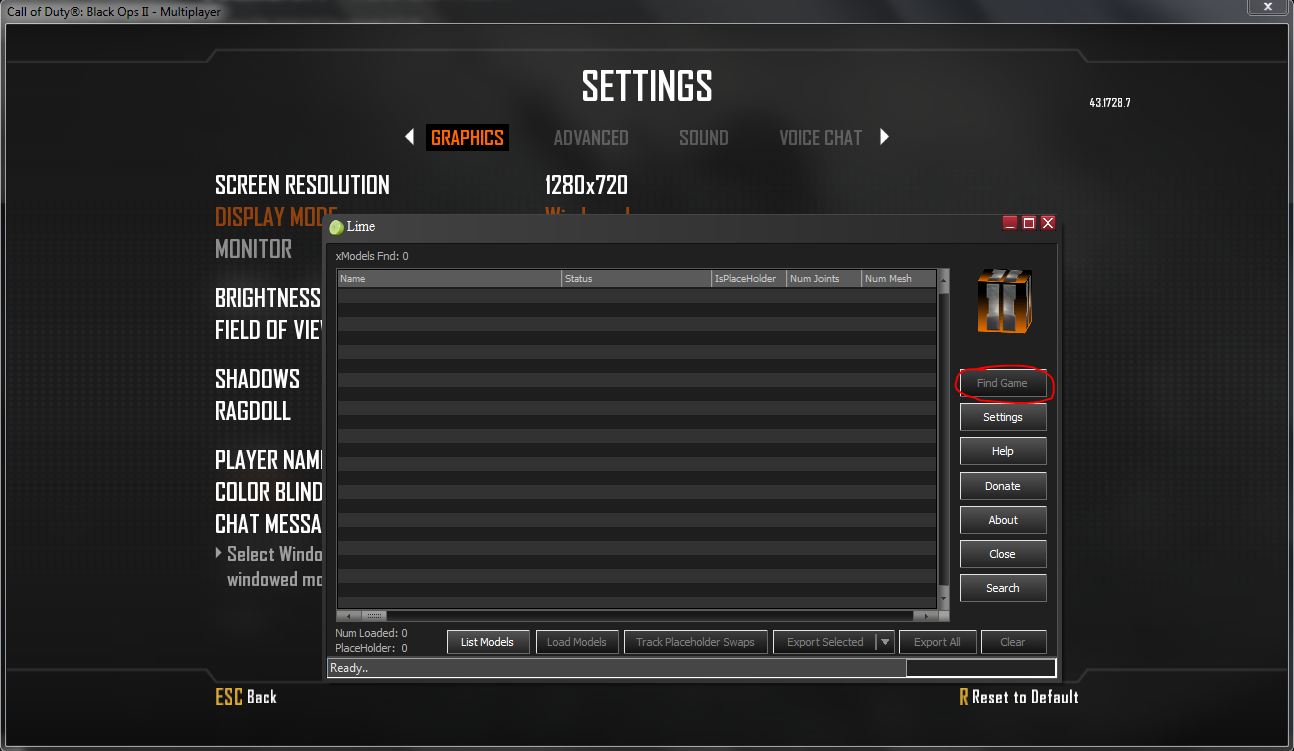Switch to the ADVANCED settings tab
Screen dimensions: 1294x751
coord(591,138)
